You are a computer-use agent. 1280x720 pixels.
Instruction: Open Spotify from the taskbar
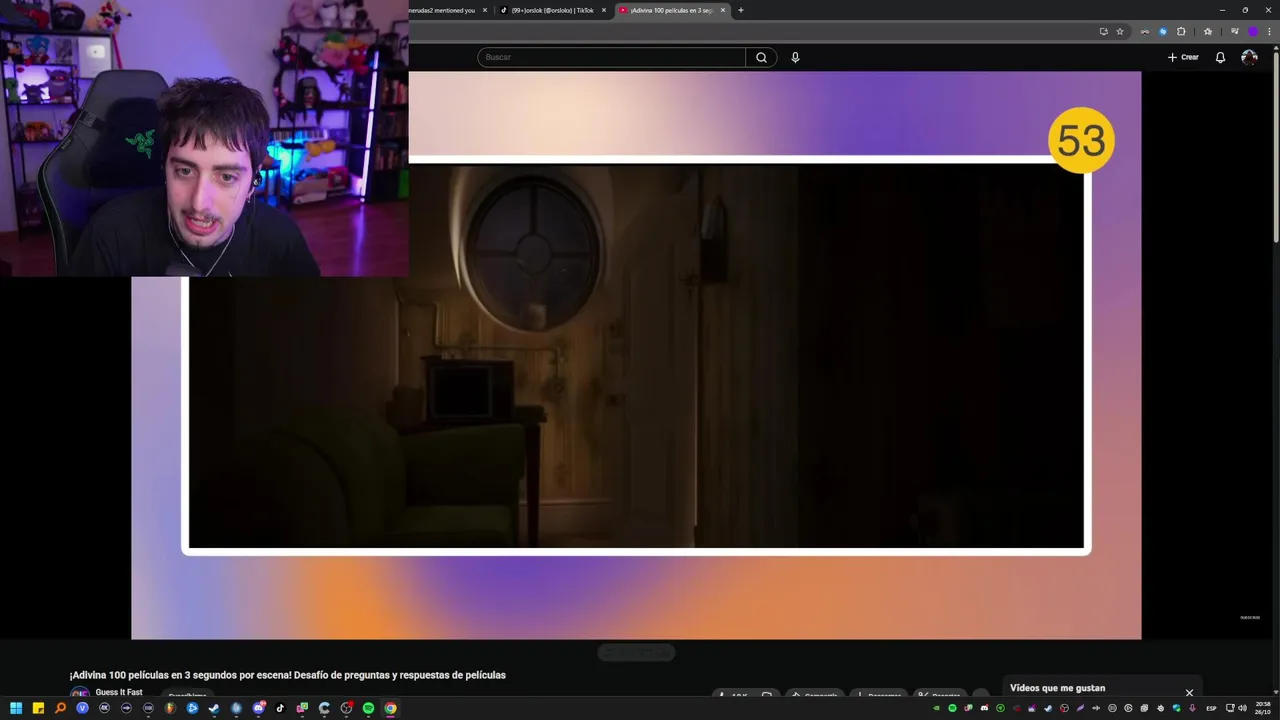click(368, 708)
